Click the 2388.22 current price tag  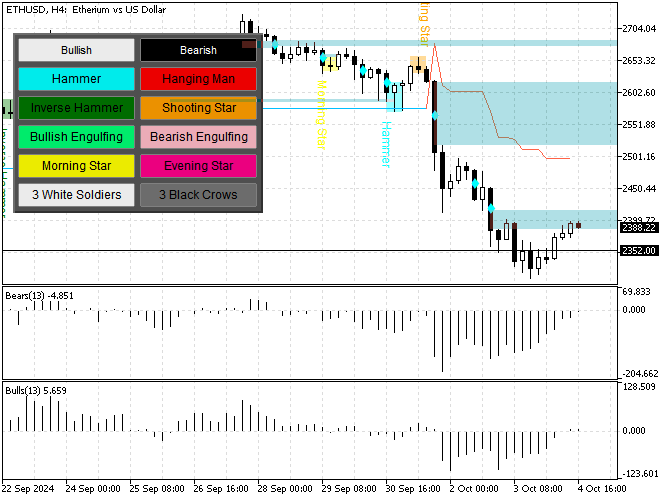[639, 228]
